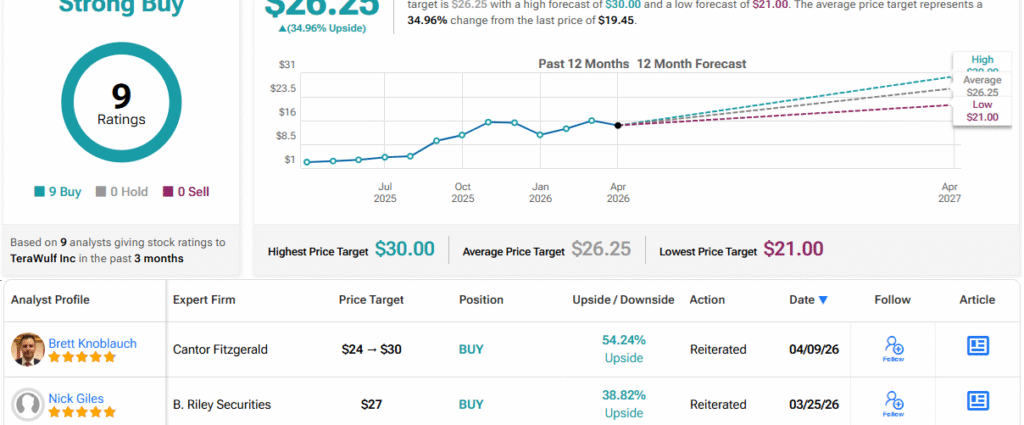Click Nick Giles' avatar placeholder
This screenshot has width=1024, height=425.
point(27,404)
